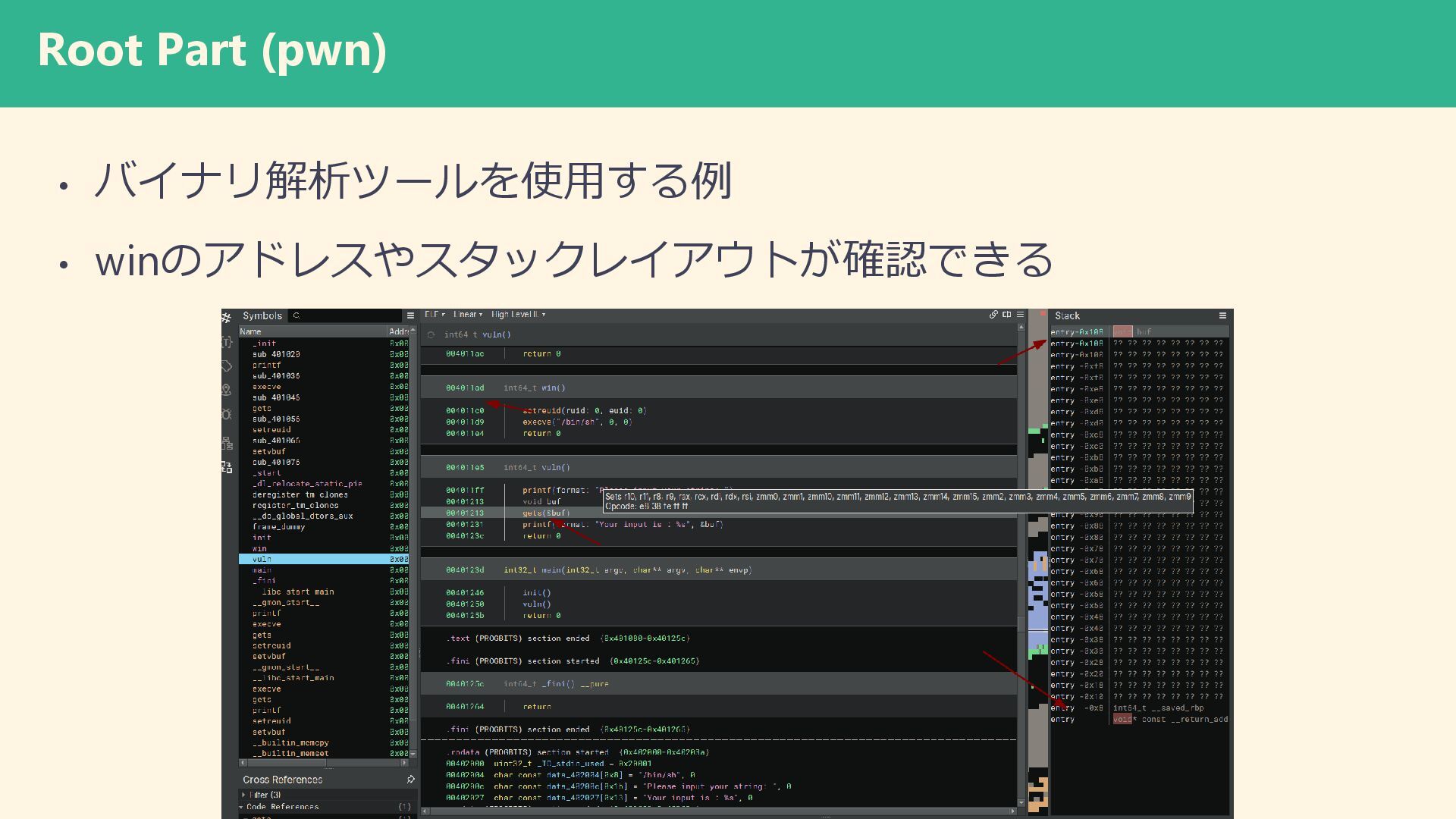This screenshot has height=819, width=1456.
Task: Open the ELF view type dropdown
Action: pos(435,314)
